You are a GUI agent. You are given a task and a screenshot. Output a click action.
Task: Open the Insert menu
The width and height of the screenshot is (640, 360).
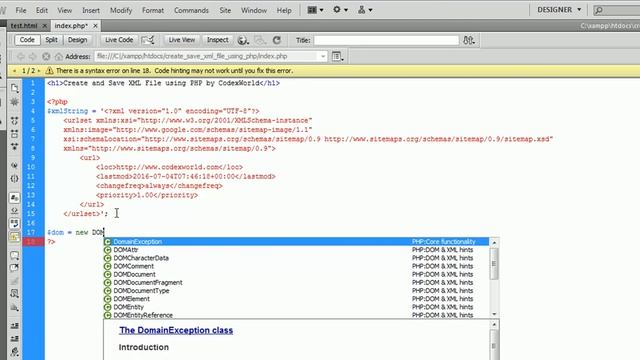91,10
